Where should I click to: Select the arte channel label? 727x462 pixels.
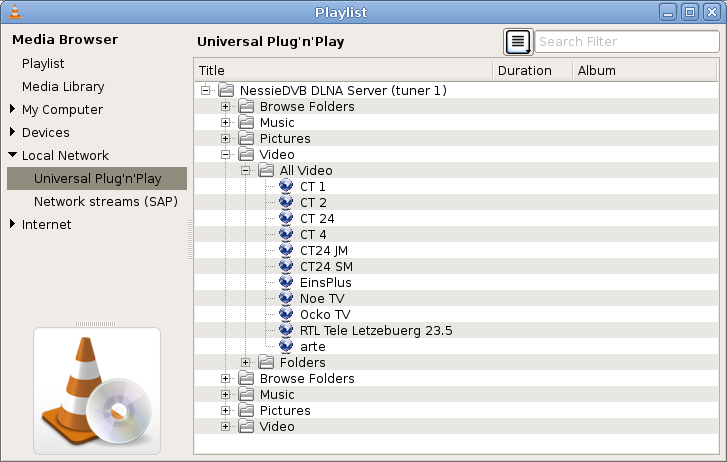tap(312, 346)
